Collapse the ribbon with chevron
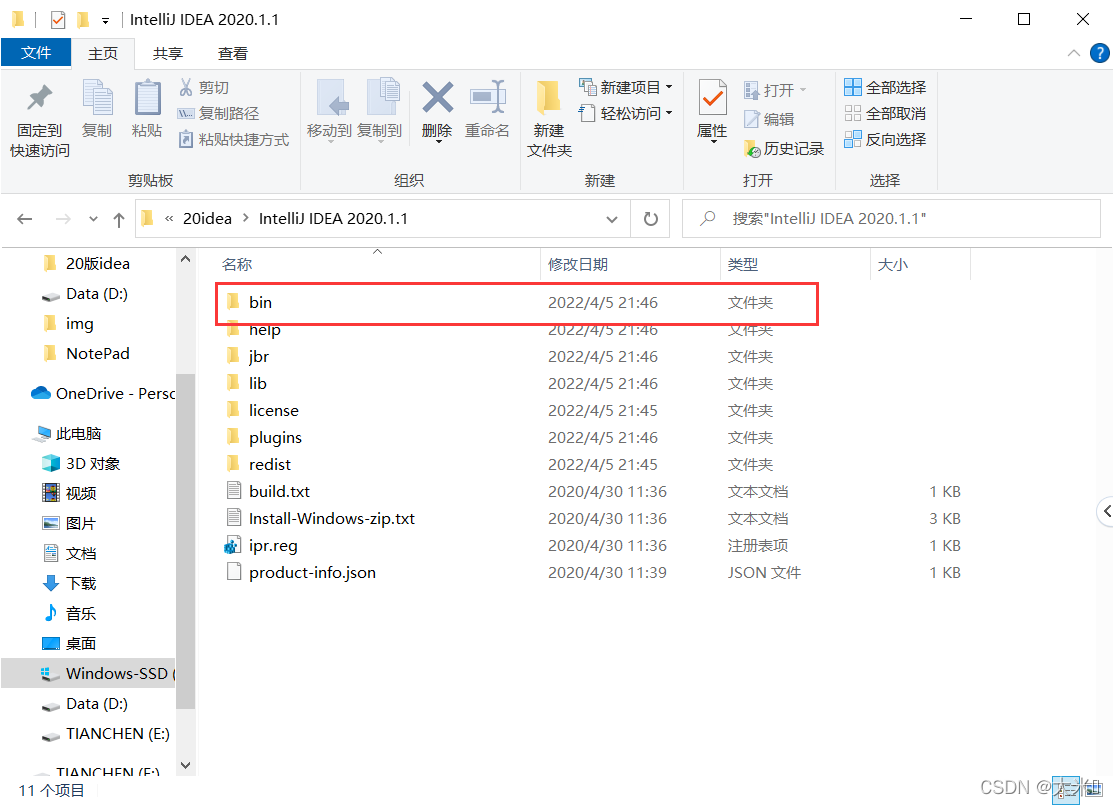The width and height of the screenshot is (1114, 806). (x=1074, y=53)
